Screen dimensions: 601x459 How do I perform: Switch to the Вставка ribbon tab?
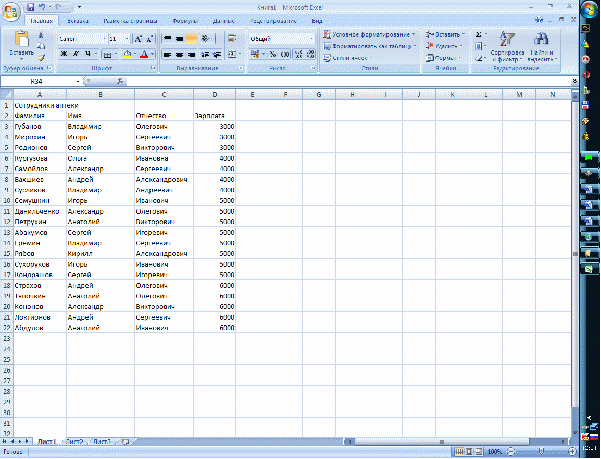click(x=78, y=21)
